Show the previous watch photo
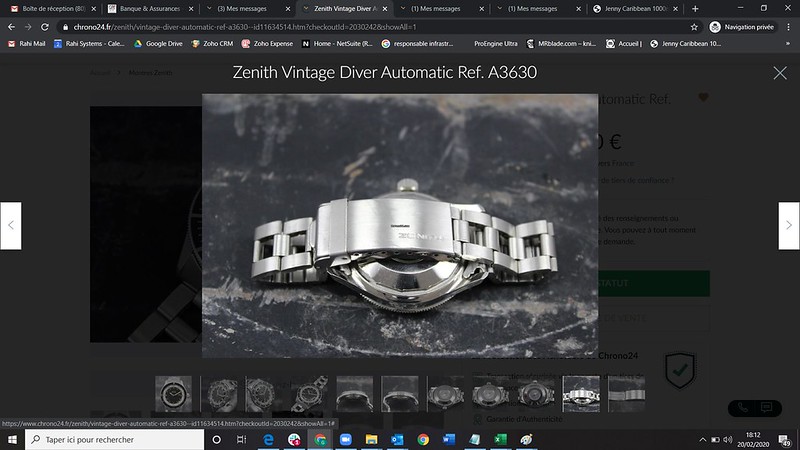 11,226
